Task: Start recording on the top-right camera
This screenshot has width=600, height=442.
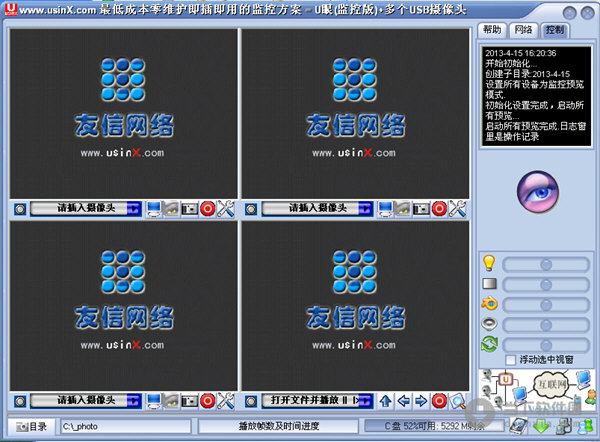Action: pyautogui.click(x=439, y=209)
